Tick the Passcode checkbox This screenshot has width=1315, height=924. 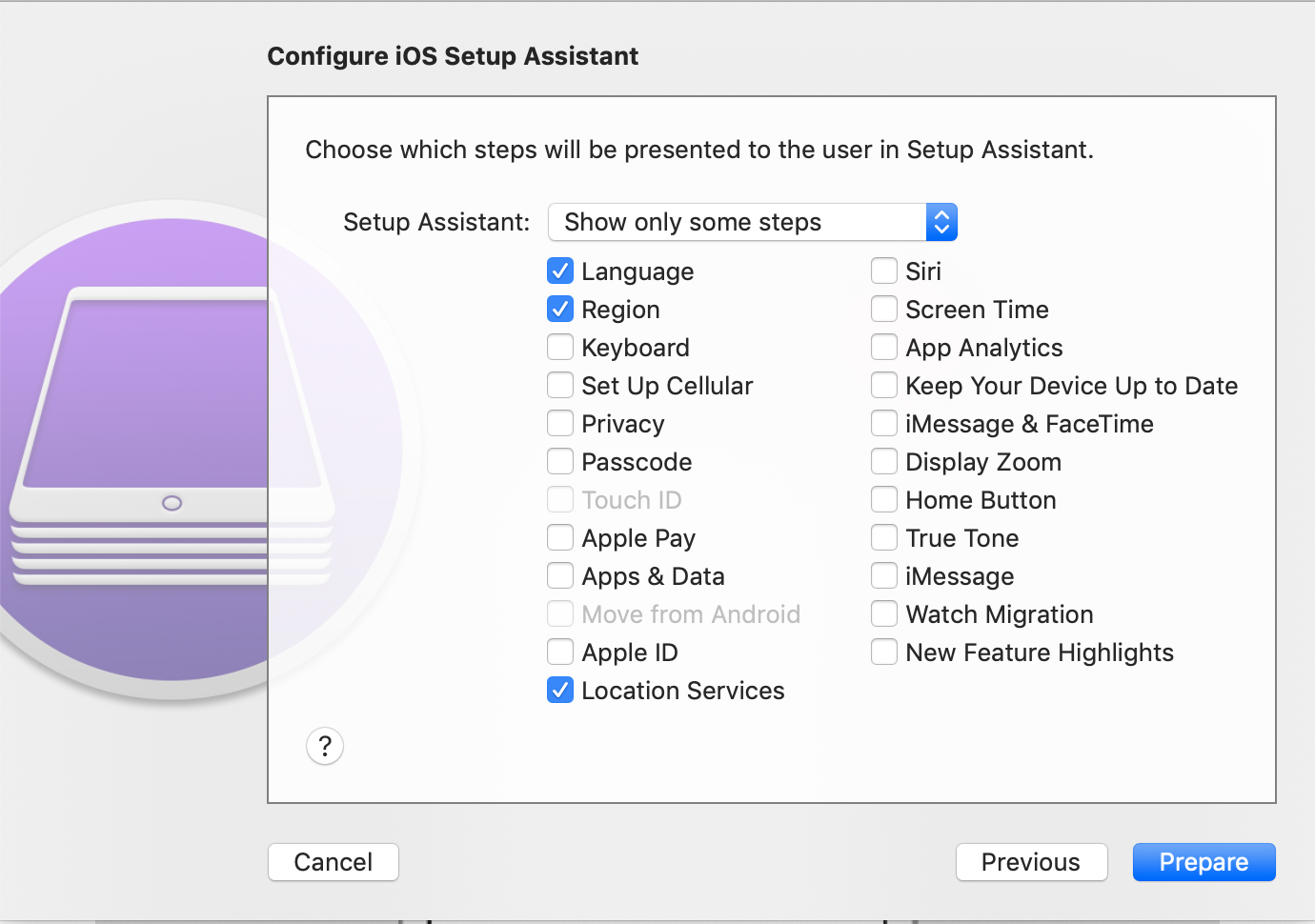point(560,462)
